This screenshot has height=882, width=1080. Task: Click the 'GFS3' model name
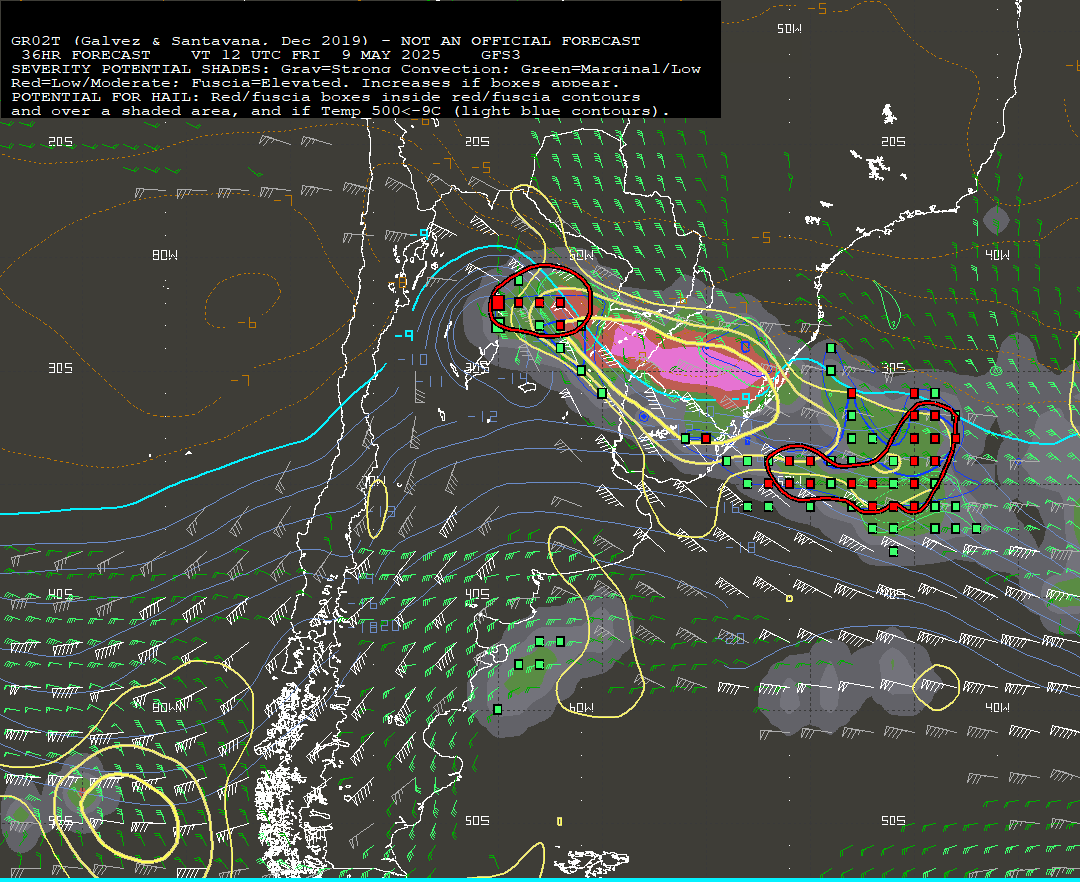click(501, 55)
